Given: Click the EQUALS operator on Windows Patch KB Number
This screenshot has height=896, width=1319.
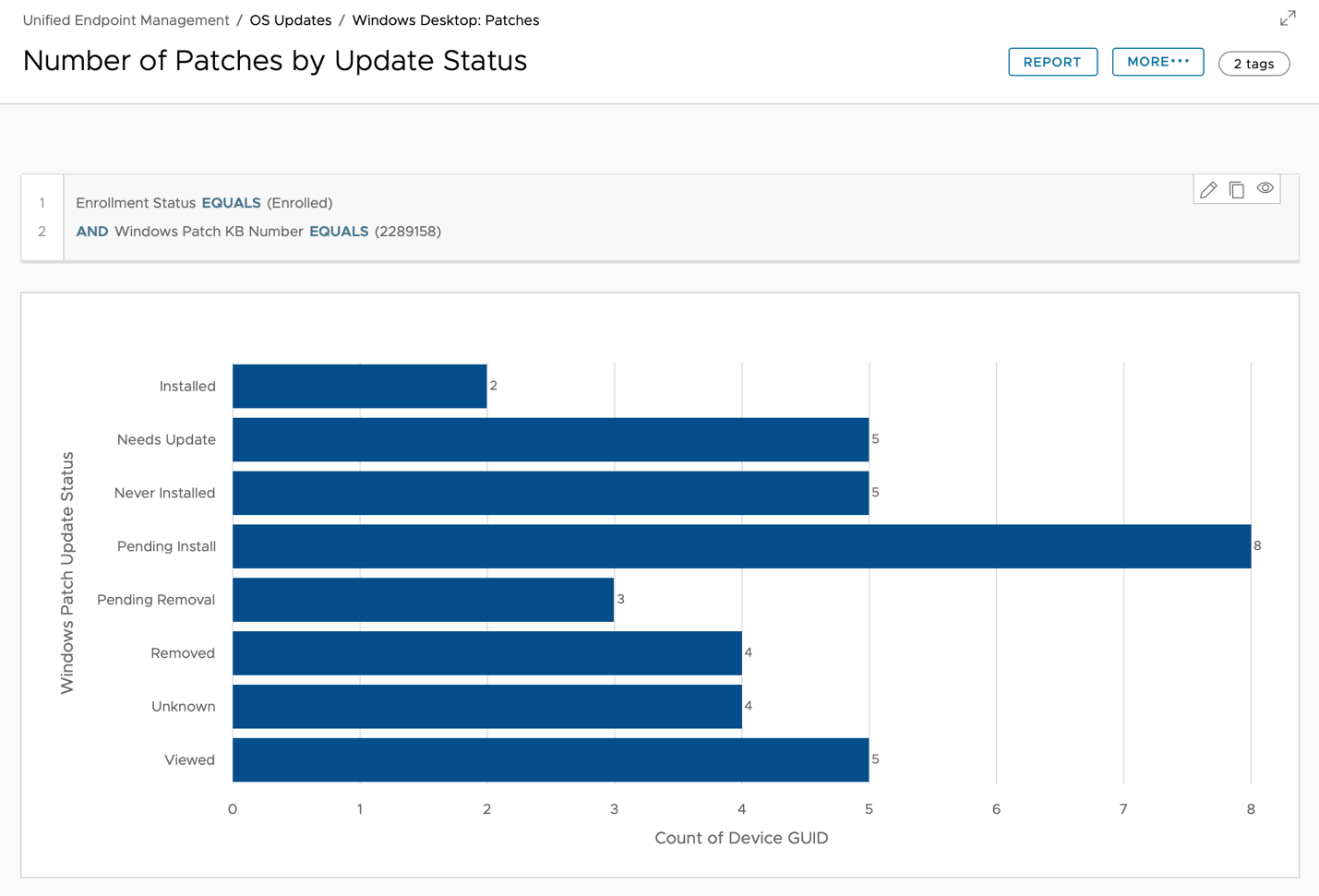Looking at the screenshot, I should (339, 232).
